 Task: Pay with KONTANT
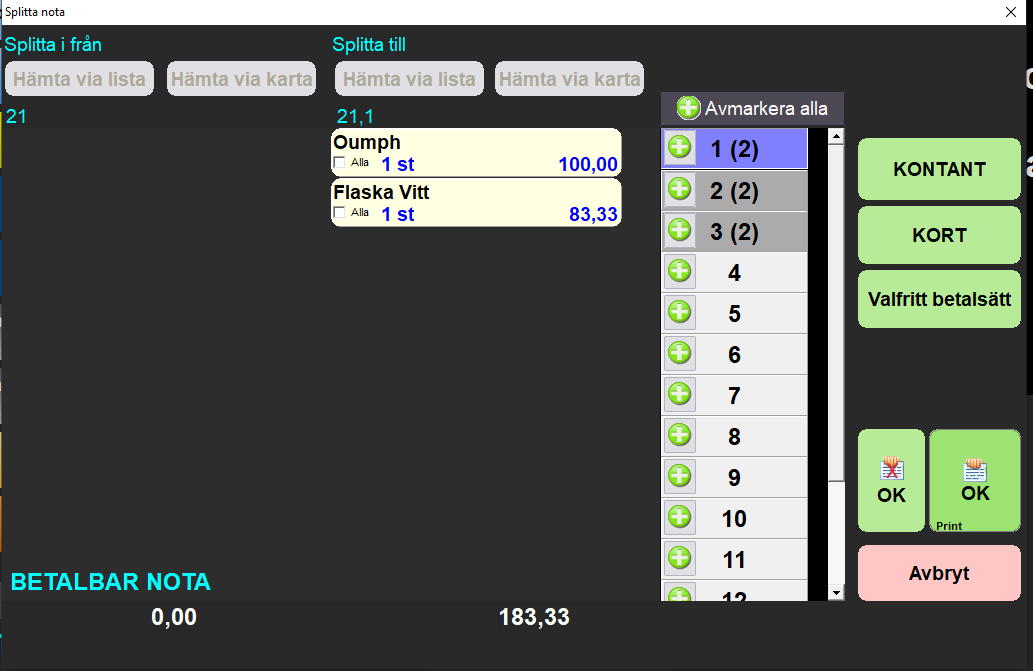click(939, 169)
